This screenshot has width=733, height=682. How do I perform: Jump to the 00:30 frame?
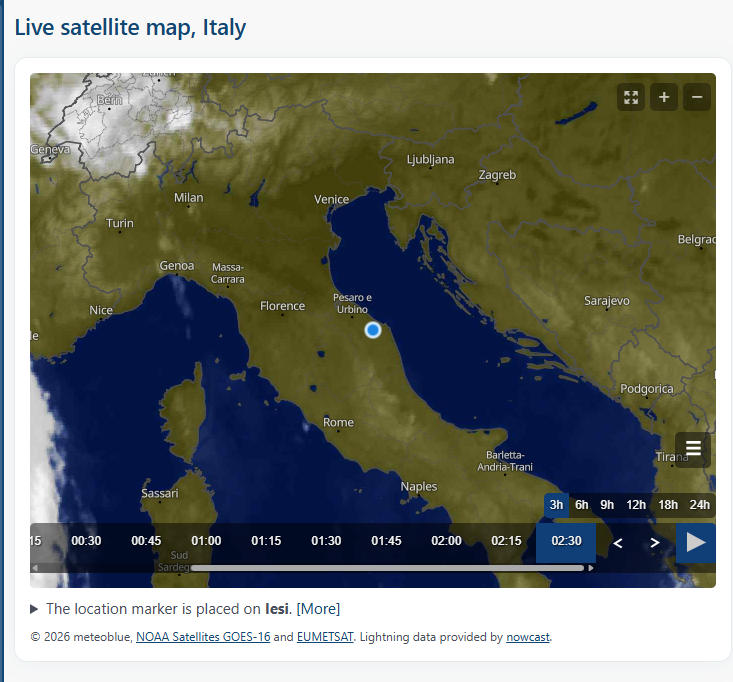point(86,541)
